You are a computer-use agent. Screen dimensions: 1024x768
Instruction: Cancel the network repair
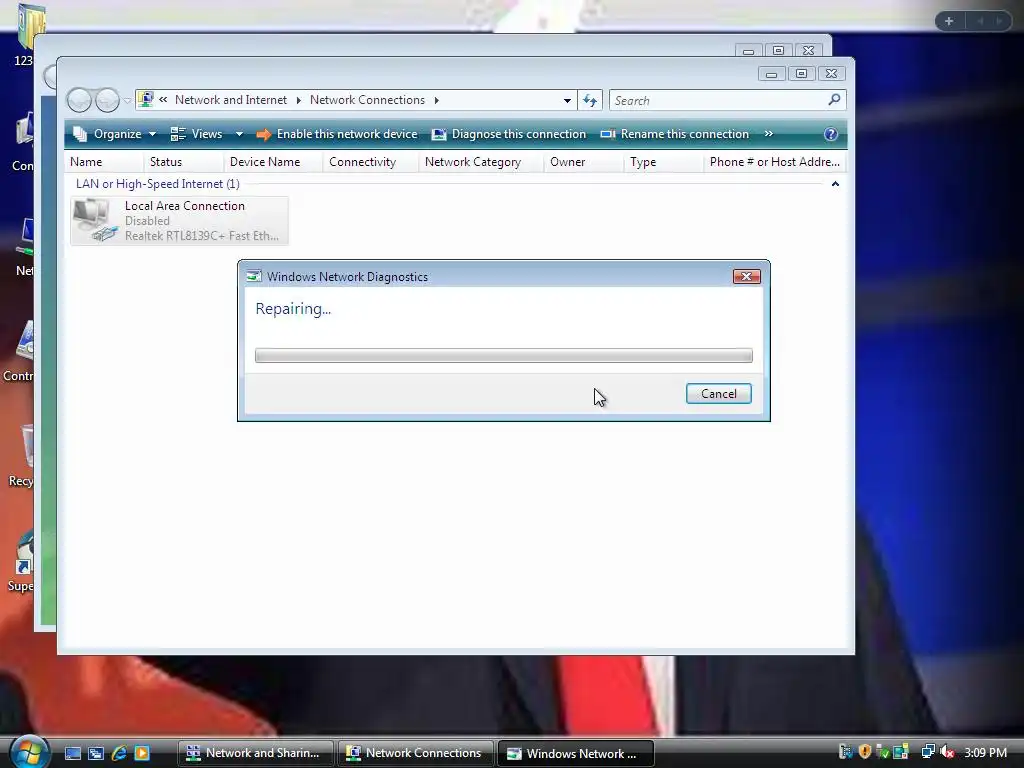point(718,394)
